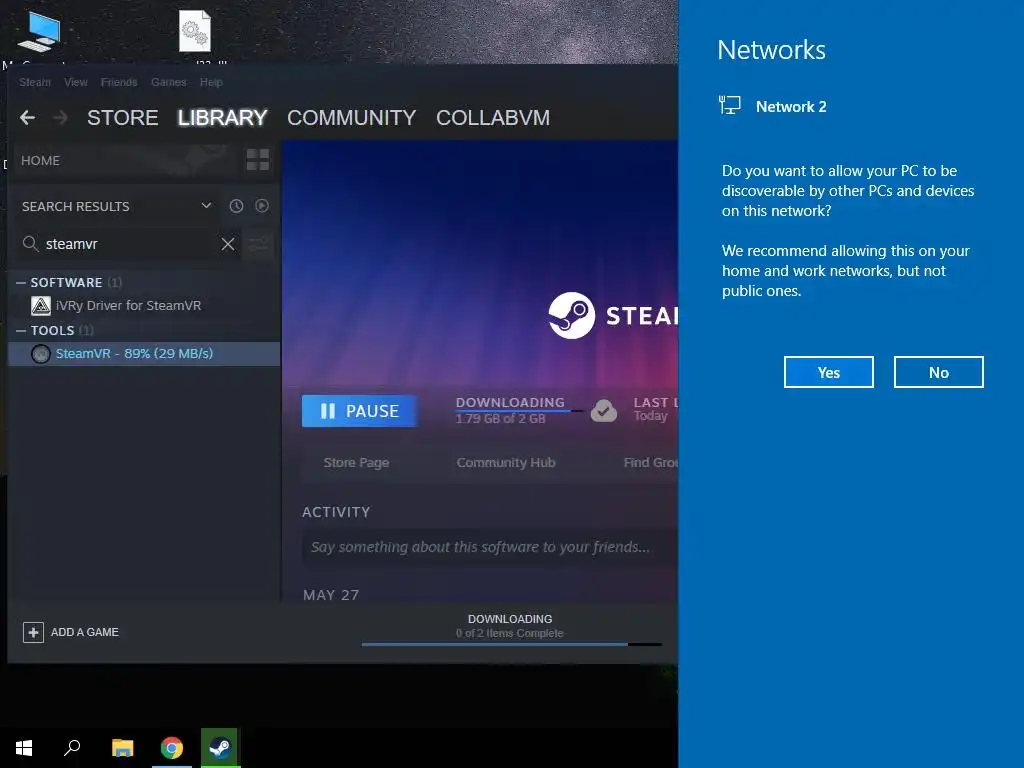Toggle show ready-to-play games icon
This screenshot has height=768, width=1024.
tap(262, 206)
